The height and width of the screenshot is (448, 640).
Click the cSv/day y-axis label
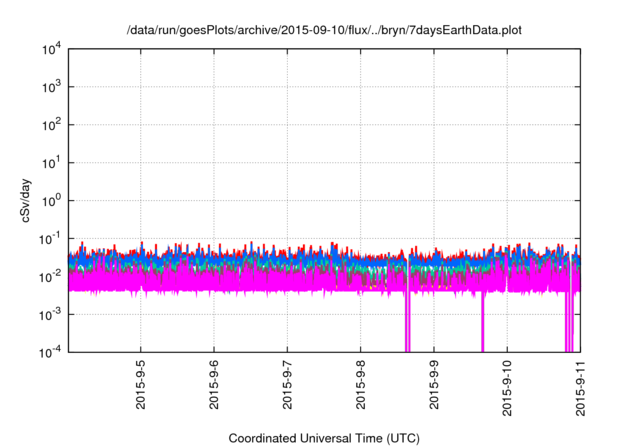click(26, 200)
